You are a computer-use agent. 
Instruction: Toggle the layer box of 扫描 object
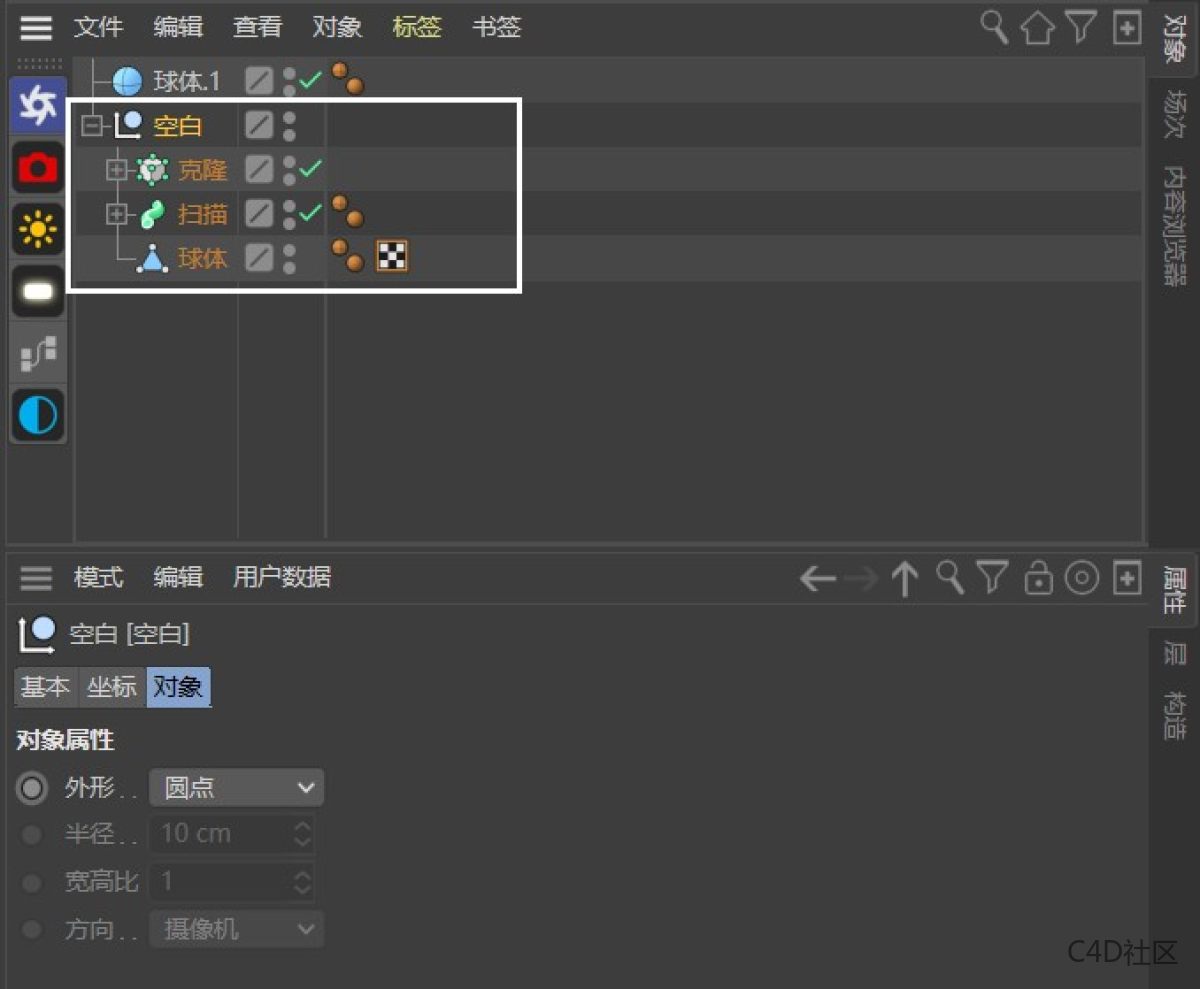pyautogui.click(x=259, y=214)
